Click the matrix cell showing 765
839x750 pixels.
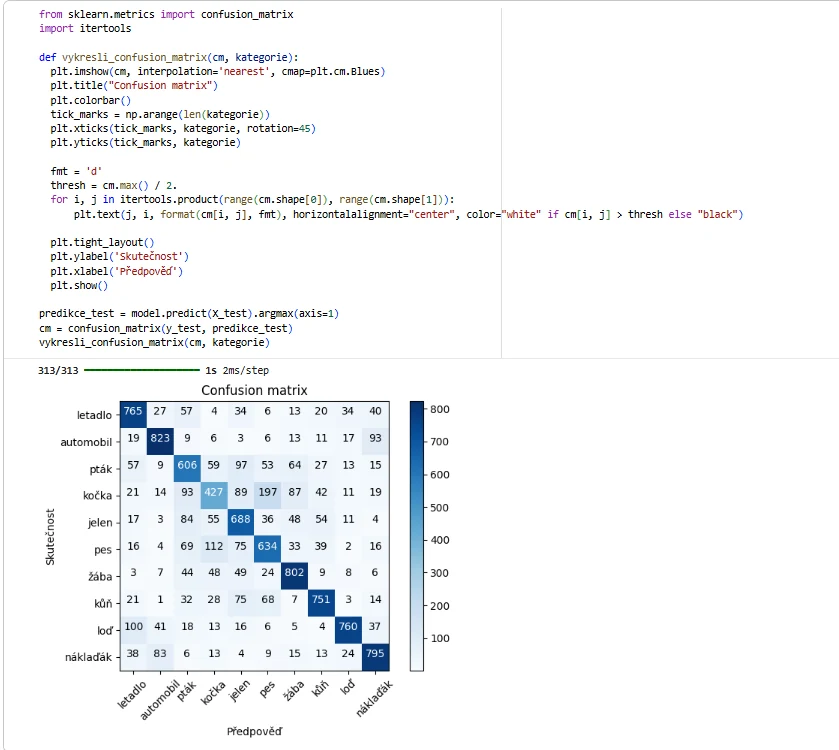click(x=133, y=414)
